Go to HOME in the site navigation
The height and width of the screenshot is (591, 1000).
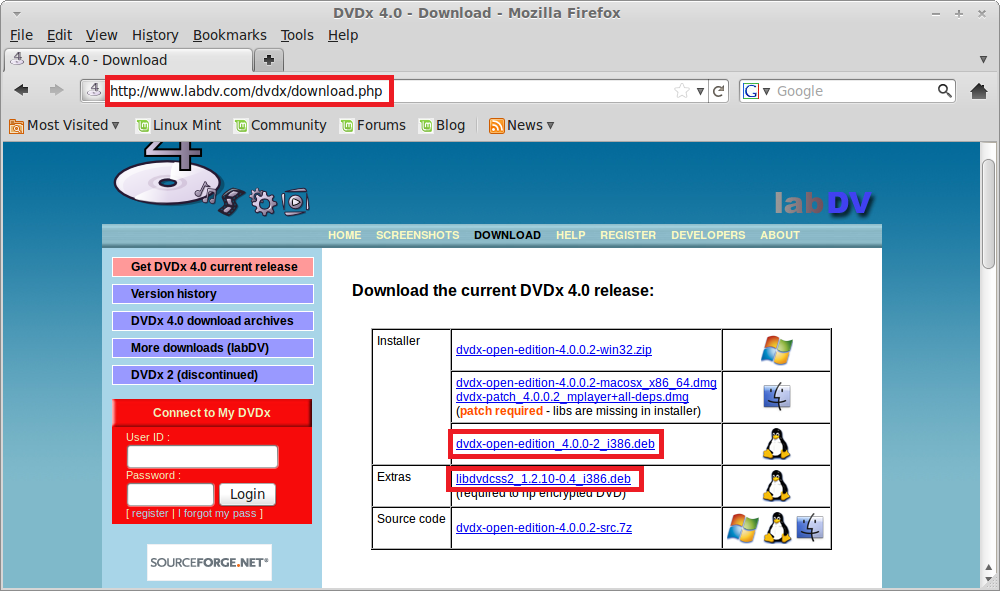344,235
